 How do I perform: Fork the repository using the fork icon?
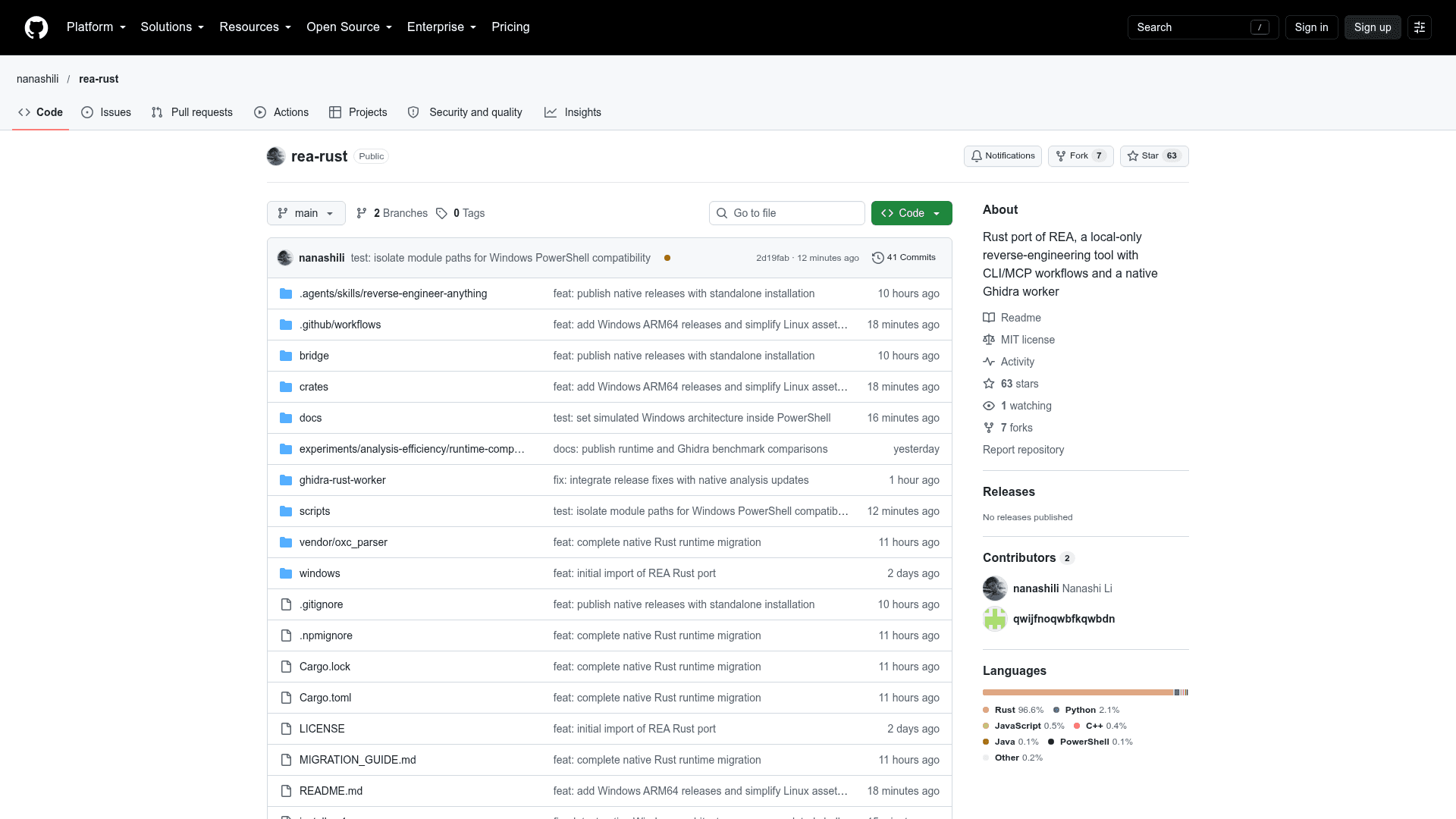click(x=1061, y=156)
